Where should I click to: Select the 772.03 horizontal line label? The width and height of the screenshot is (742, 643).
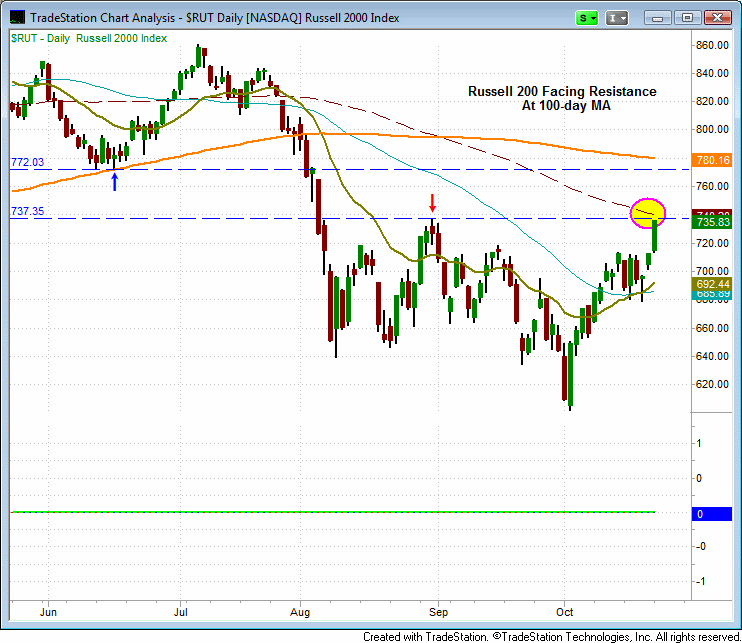coord(27,162)
